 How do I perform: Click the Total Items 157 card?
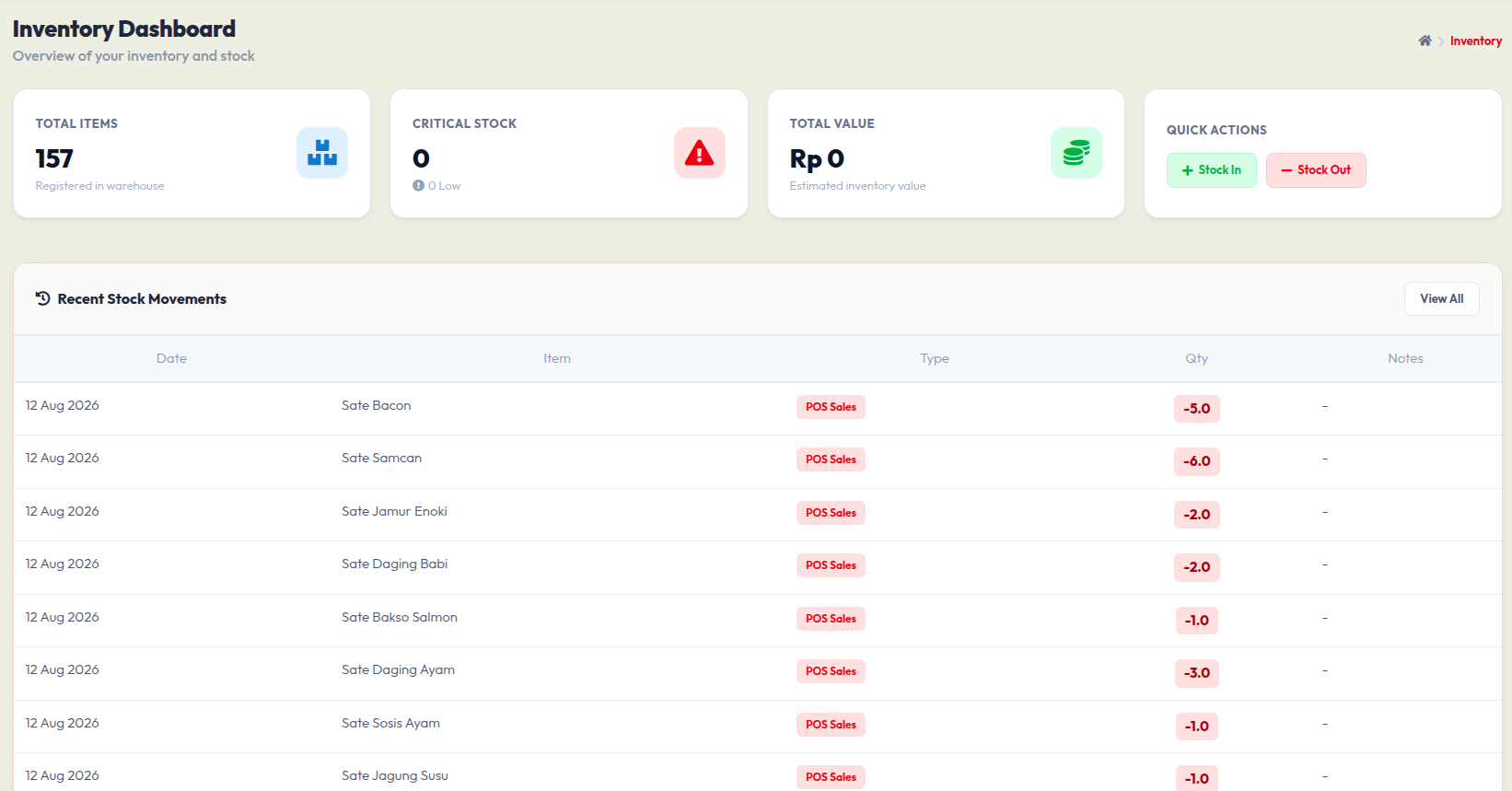pyautogui.click(x=192, y=154)
